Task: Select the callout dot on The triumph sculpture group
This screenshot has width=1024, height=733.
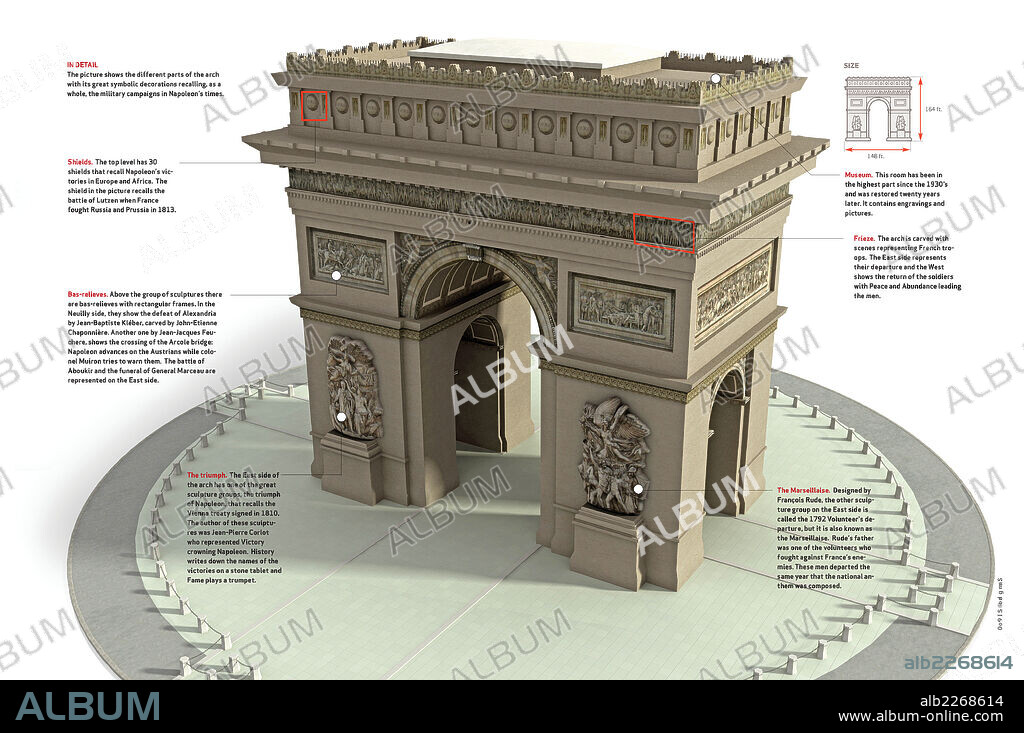Action: click(341, 417)
